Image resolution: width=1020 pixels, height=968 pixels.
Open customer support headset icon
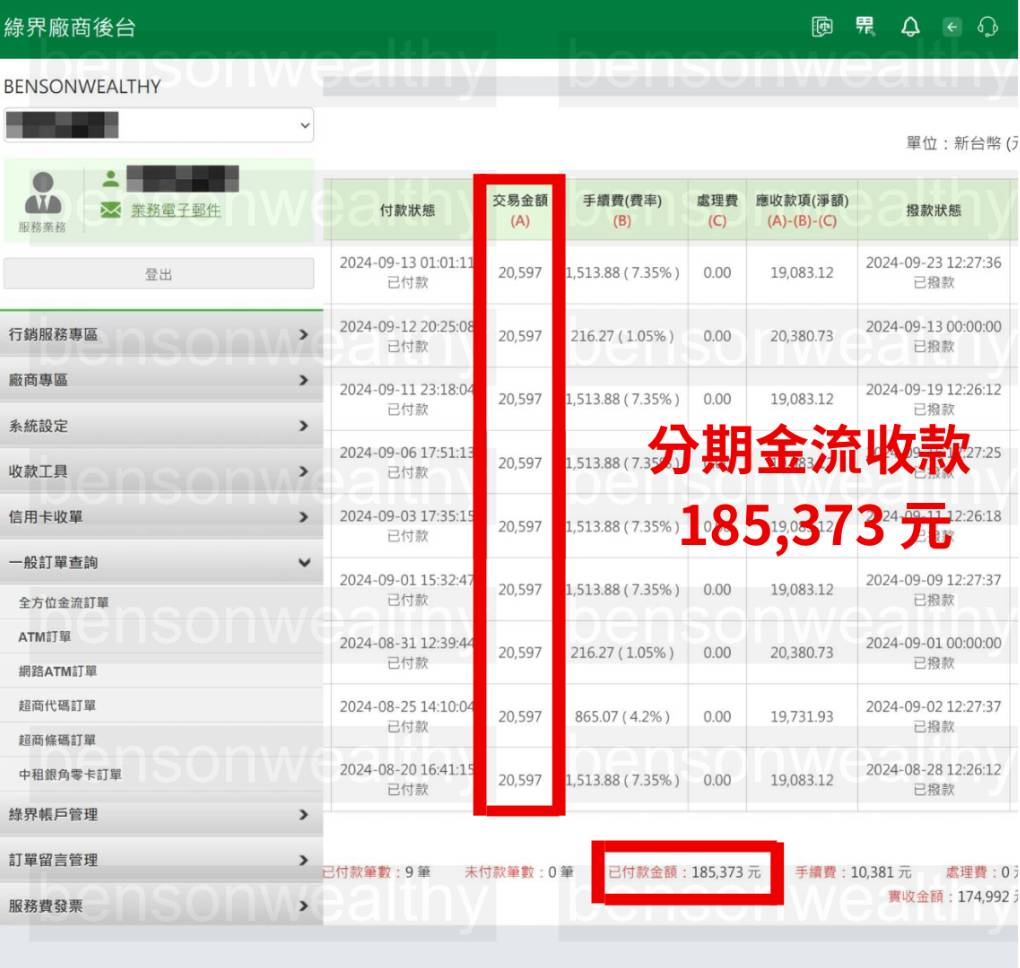pos(988,27)
